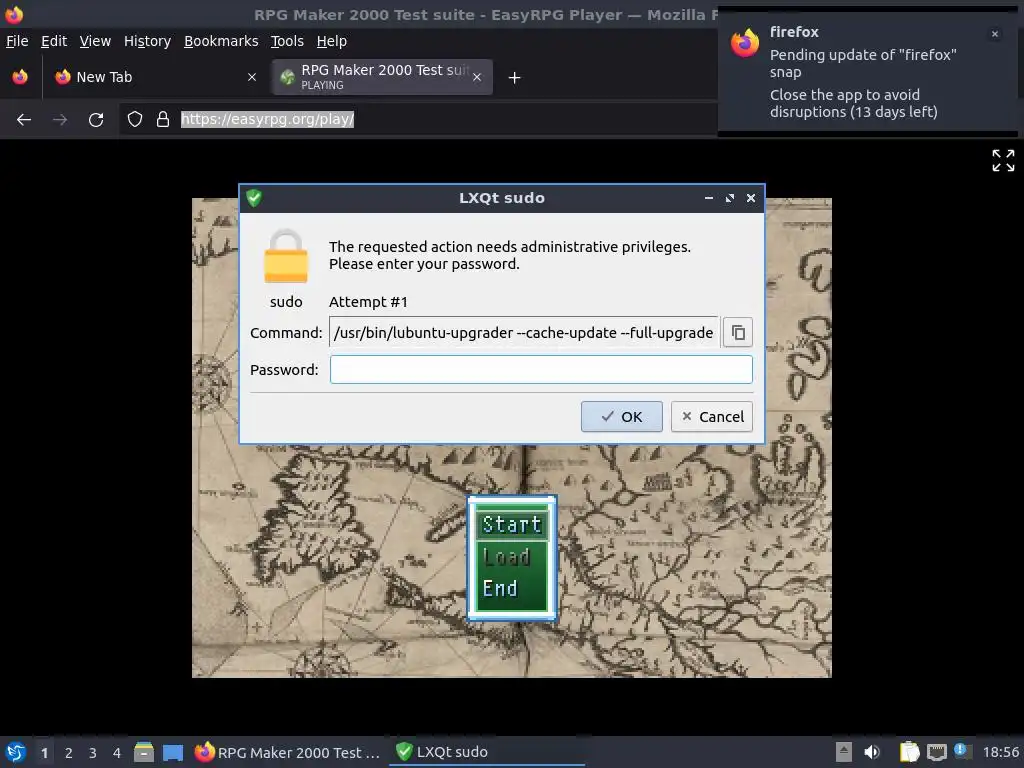Viewport: 1024px width, 768px height.
Task: Click the show desktop taskbar icon
Action: [x=173, y=752]
